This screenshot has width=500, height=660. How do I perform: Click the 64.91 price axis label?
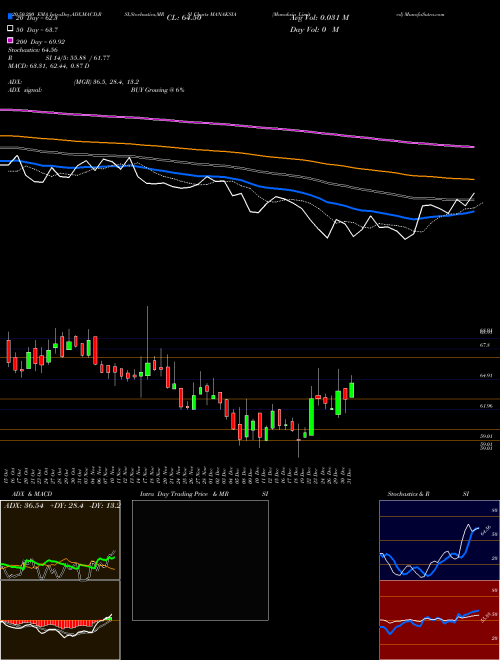coord(486,375)
